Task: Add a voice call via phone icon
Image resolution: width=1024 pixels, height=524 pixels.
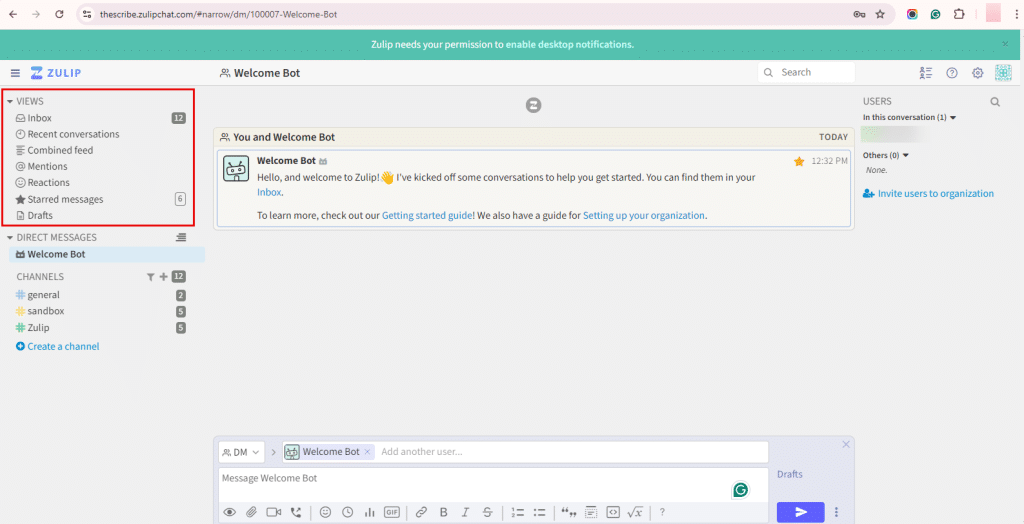Action: [x=296, y=512]
